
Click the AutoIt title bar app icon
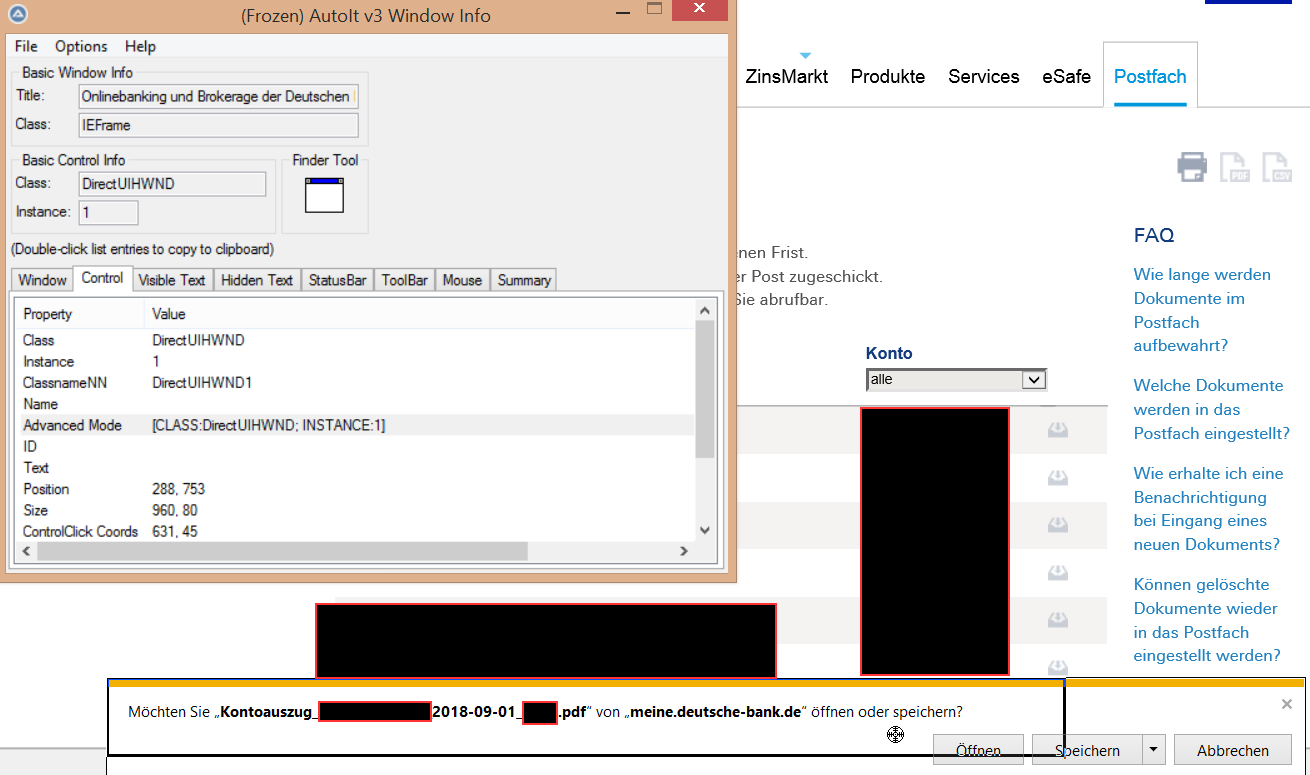coord(19,15)
